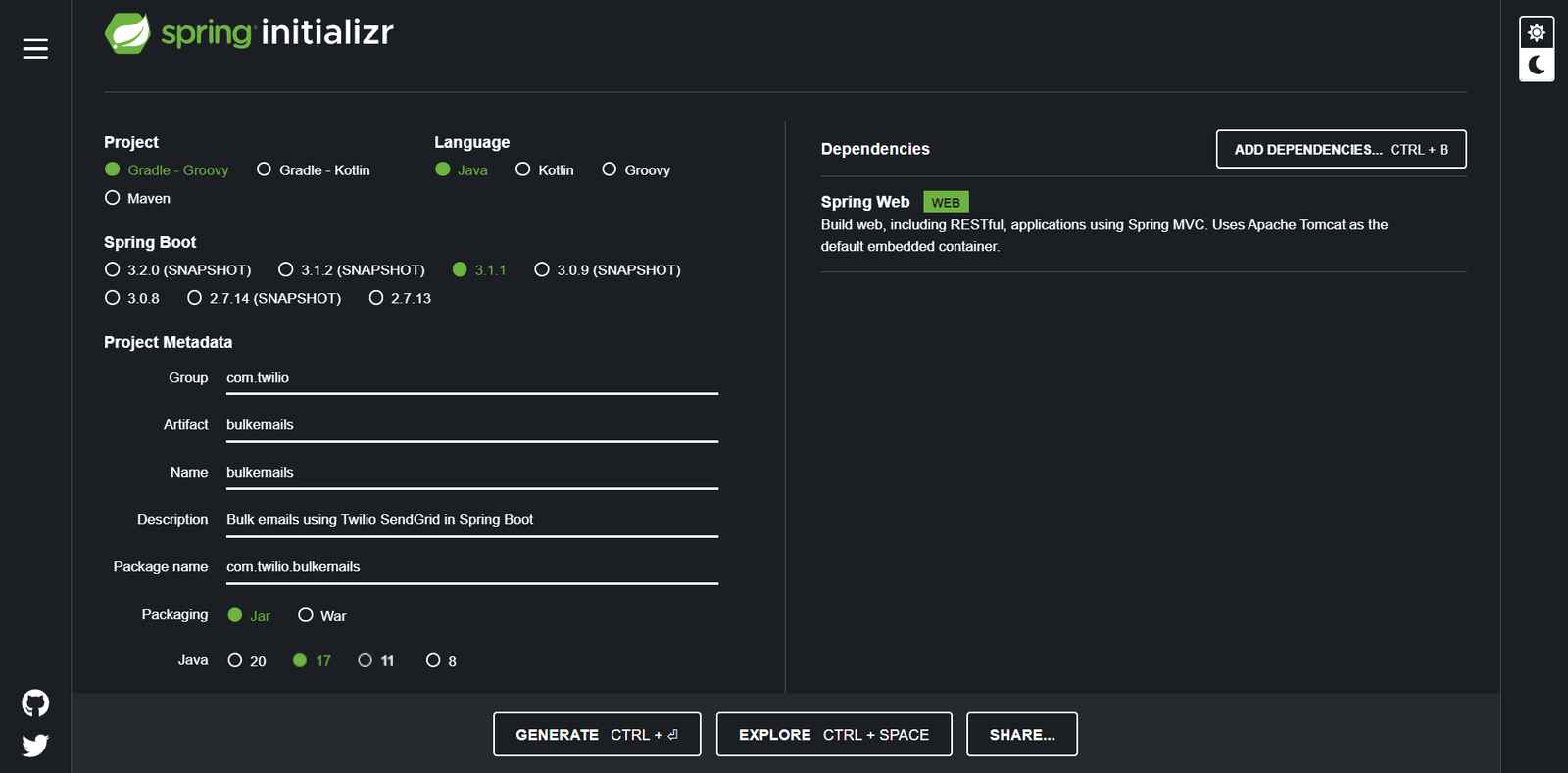Click the Explore button
The width and height of the screenshot is (1568, 773).
[834, 735]
